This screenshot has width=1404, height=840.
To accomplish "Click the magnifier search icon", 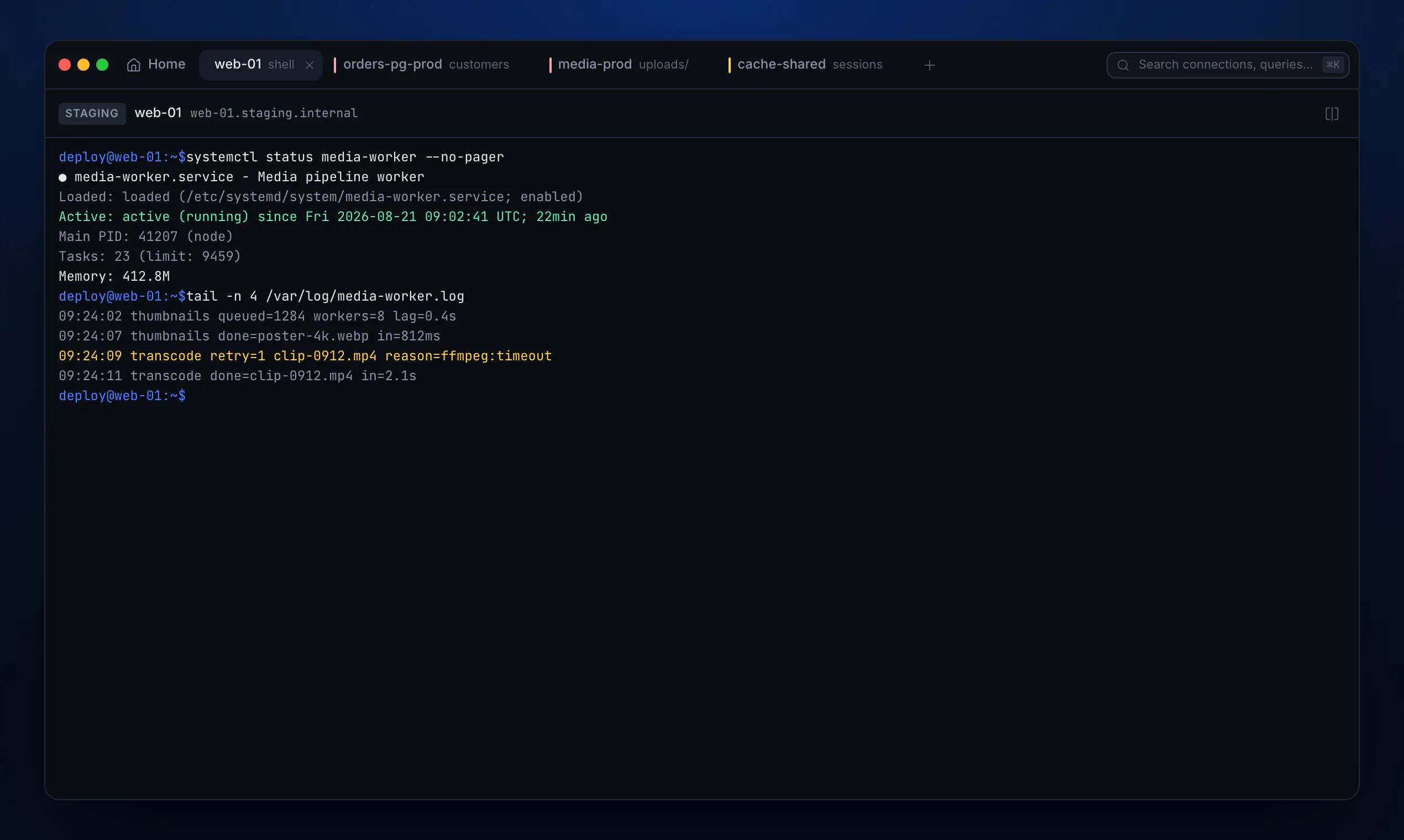I will (1123, 65).
